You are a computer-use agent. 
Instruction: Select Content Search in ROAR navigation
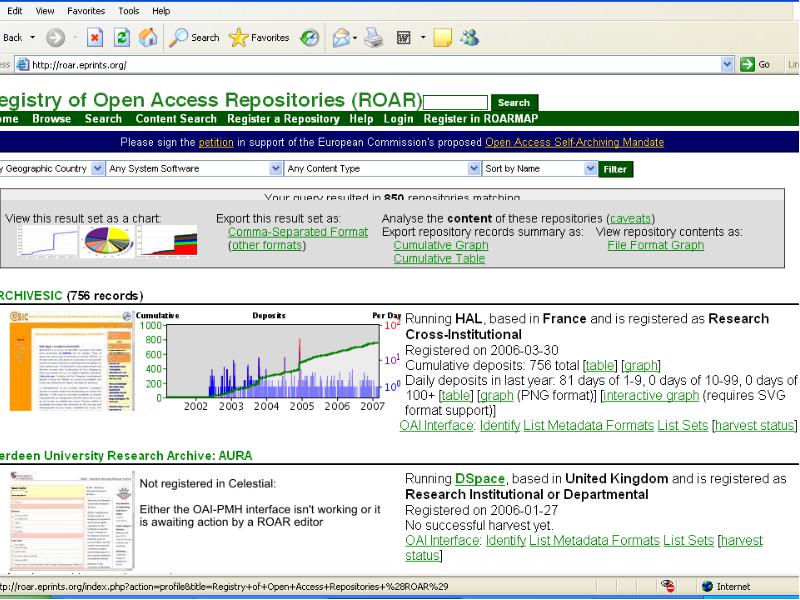click(x=176, y=118)
